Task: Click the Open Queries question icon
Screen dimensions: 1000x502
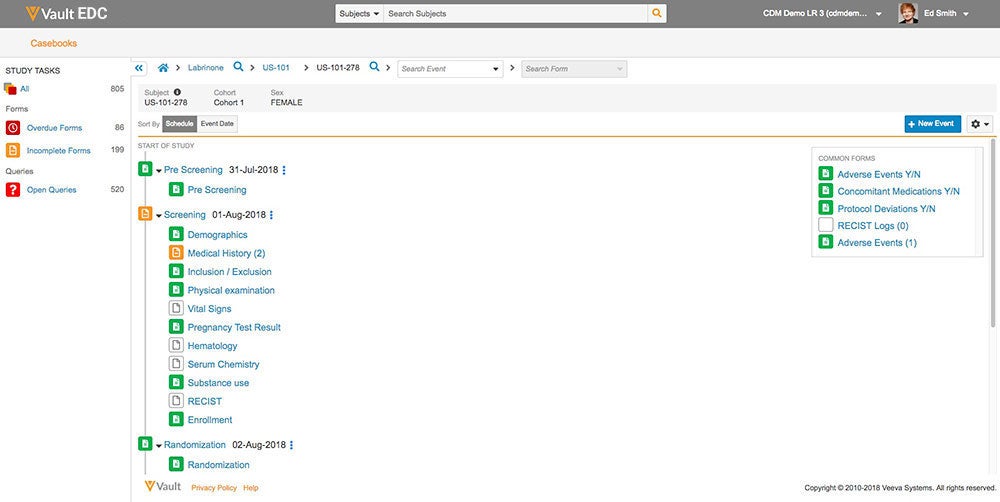Action: 12,190
